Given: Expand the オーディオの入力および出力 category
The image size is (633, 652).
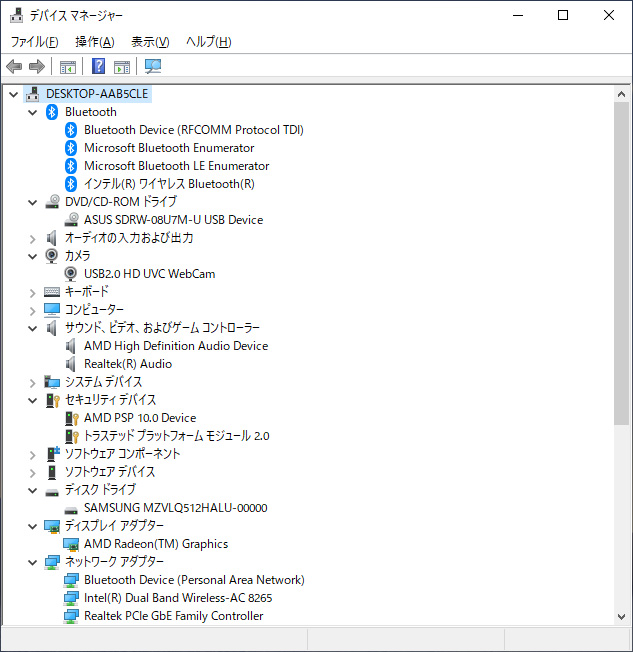Looking at the screenshot, I should point(32,239).
